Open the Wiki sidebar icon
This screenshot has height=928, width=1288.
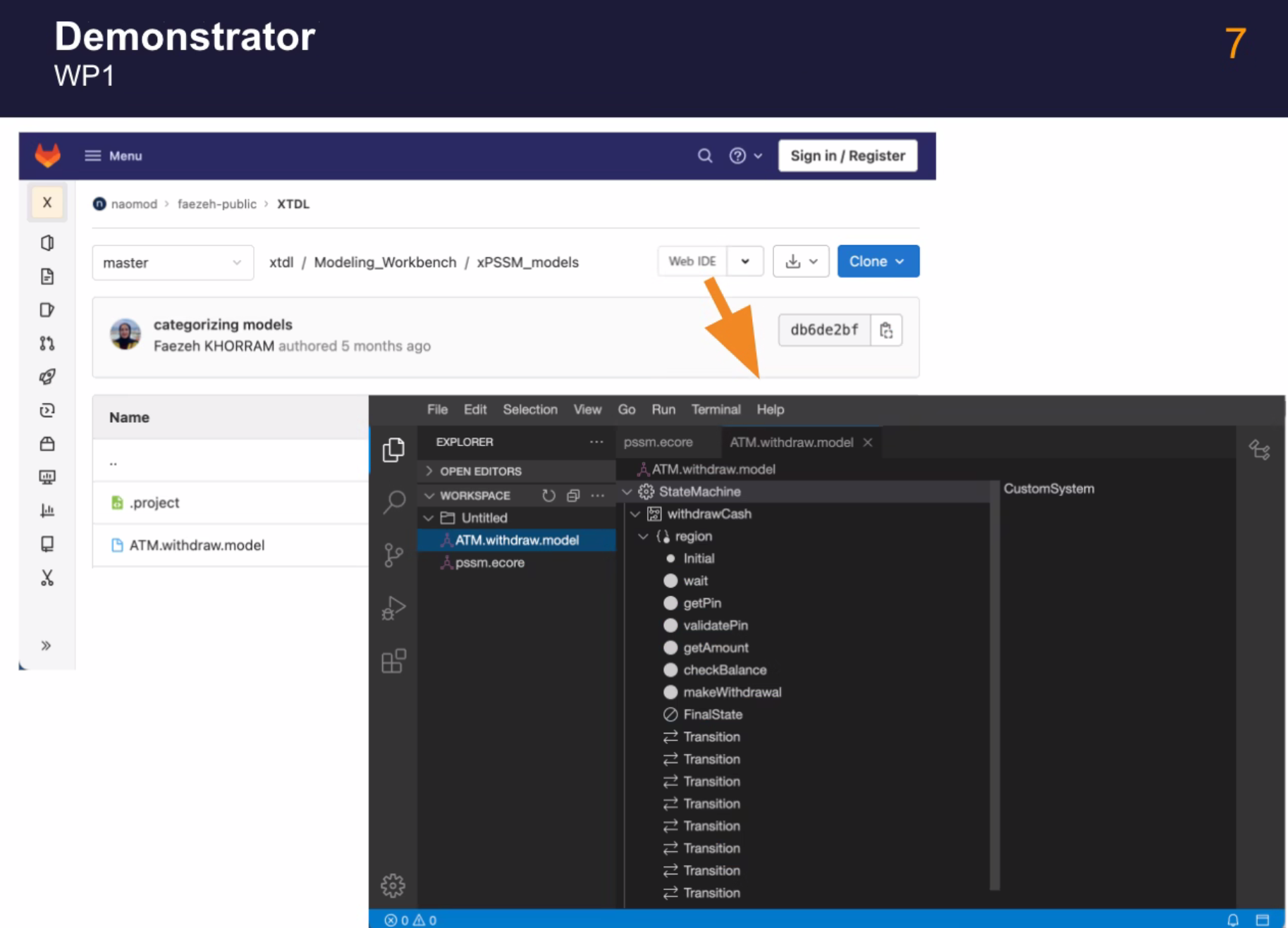[x=47, y=544]
